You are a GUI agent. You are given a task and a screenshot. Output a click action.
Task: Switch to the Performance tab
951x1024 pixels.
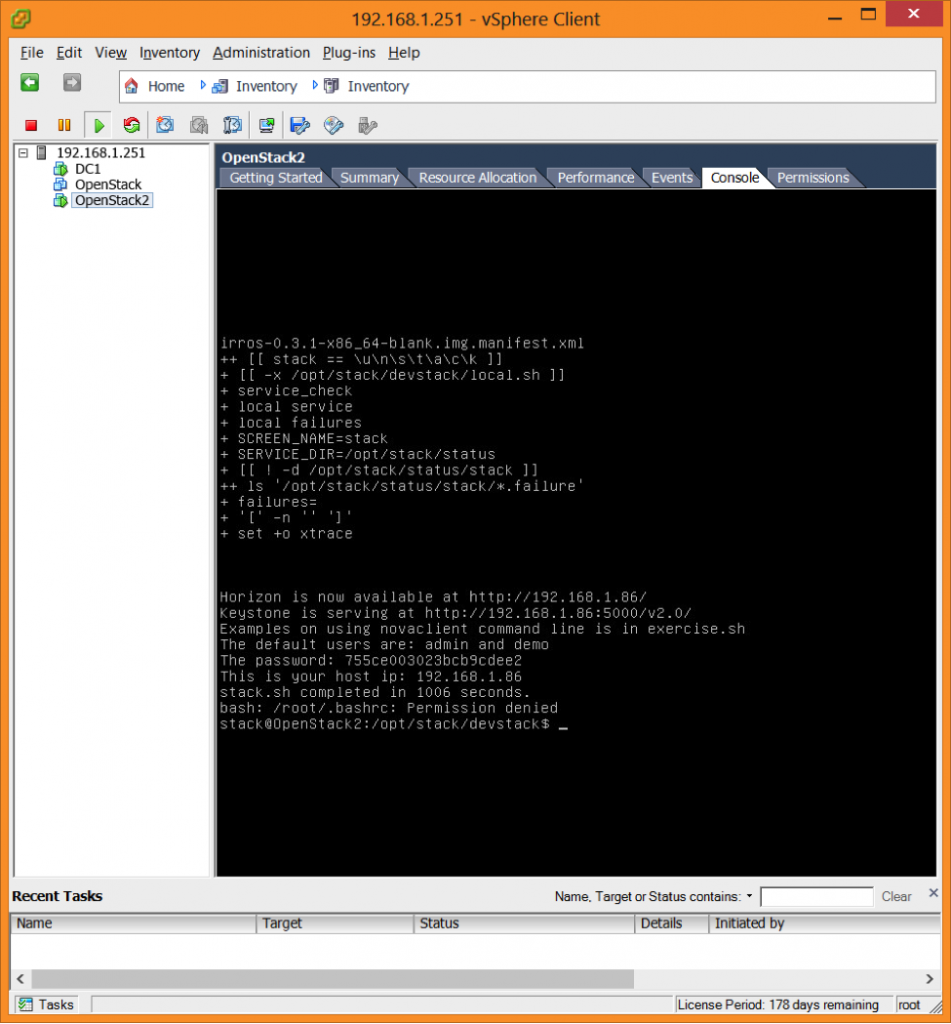[595, 178]
